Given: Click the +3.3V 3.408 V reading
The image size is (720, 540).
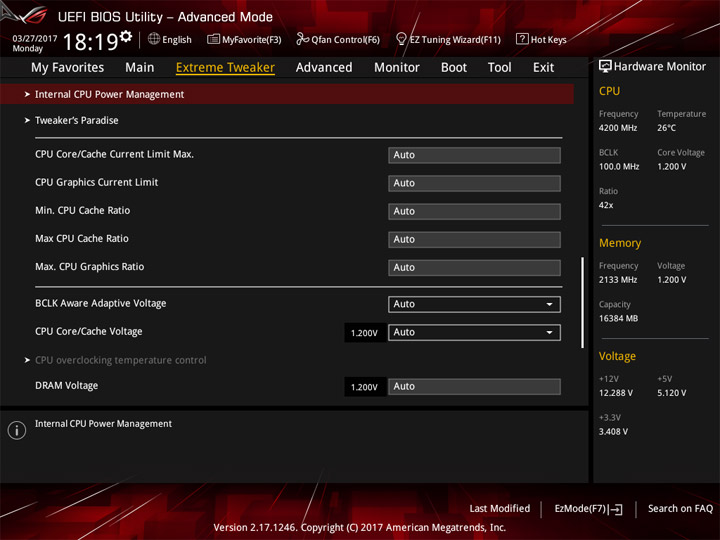Looking at the screenshot, I should (x=613, y=432).
